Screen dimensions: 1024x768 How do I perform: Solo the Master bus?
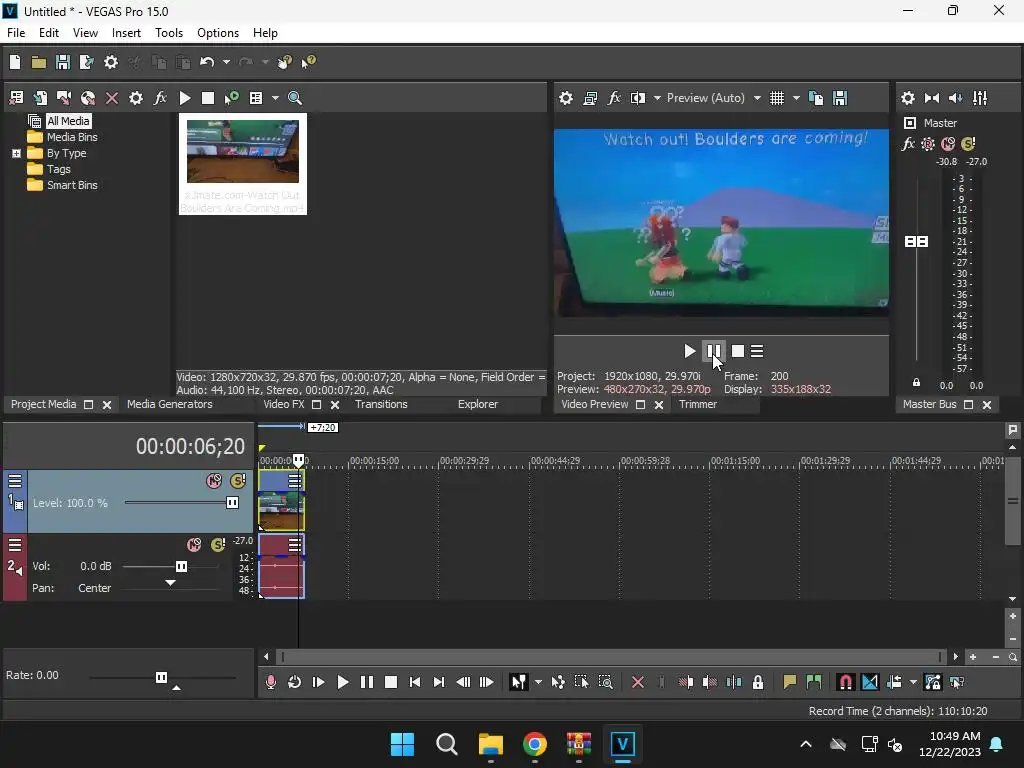(x=968, y=144)
